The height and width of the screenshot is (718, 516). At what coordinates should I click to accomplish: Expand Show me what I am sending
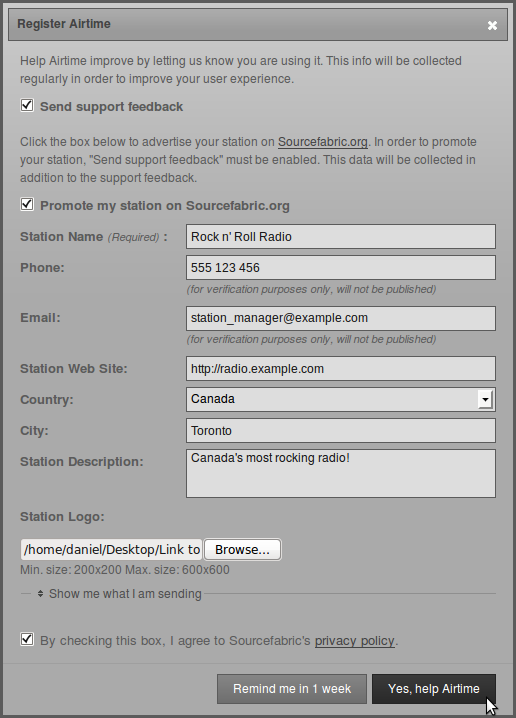pyautogui.click(x=125, y=593)
